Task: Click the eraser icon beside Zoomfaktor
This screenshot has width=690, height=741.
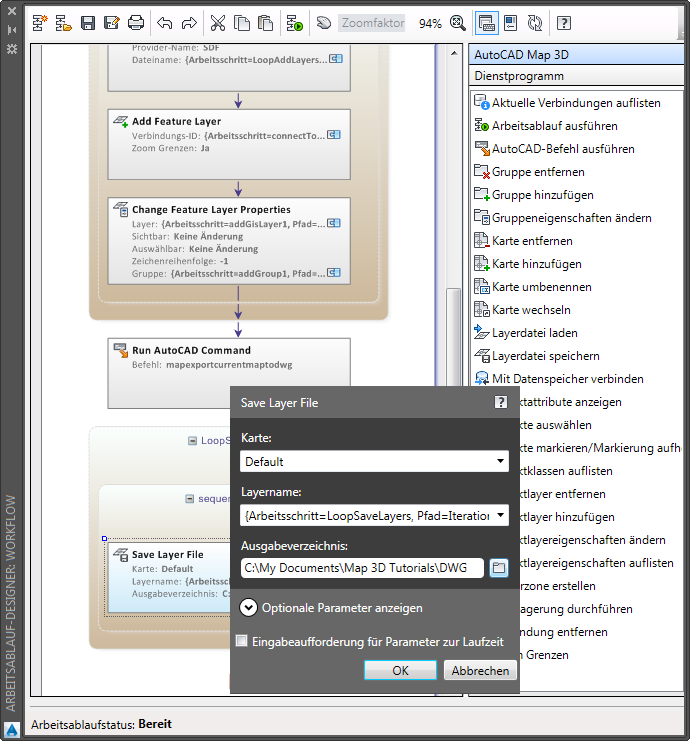Action: click(324, 23)
